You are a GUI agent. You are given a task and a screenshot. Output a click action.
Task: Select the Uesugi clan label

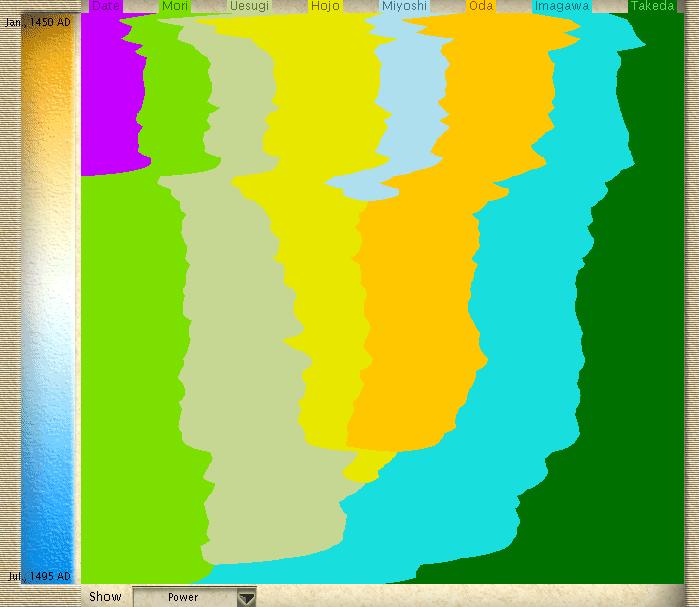[249, 6]
